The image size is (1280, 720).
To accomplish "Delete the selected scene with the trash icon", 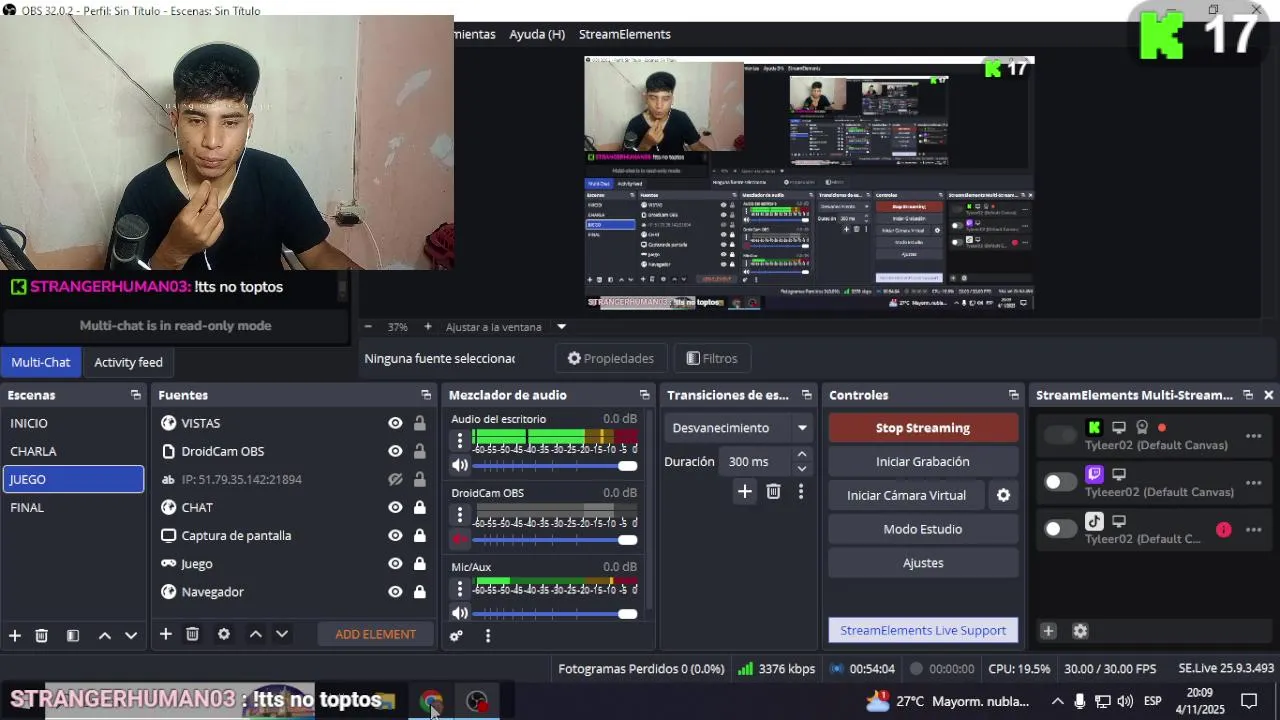I will (42, 635).
